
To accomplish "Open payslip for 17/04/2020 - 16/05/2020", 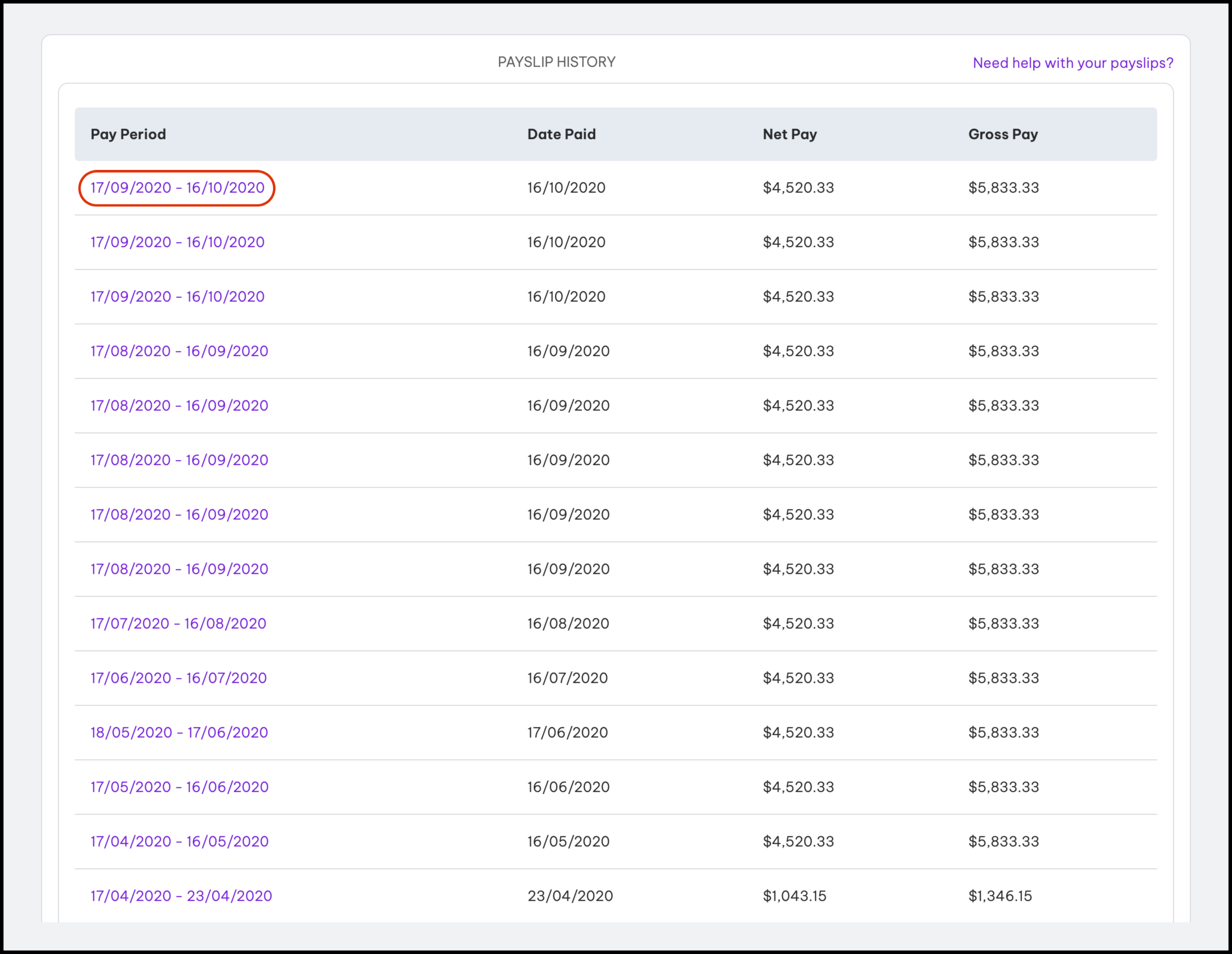I will (179, 841).
